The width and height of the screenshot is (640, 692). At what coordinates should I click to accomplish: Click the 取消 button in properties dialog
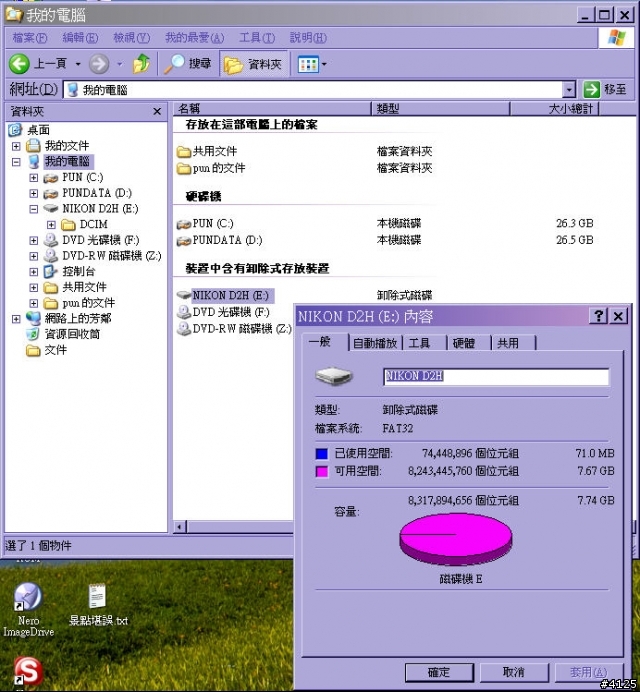514,673
